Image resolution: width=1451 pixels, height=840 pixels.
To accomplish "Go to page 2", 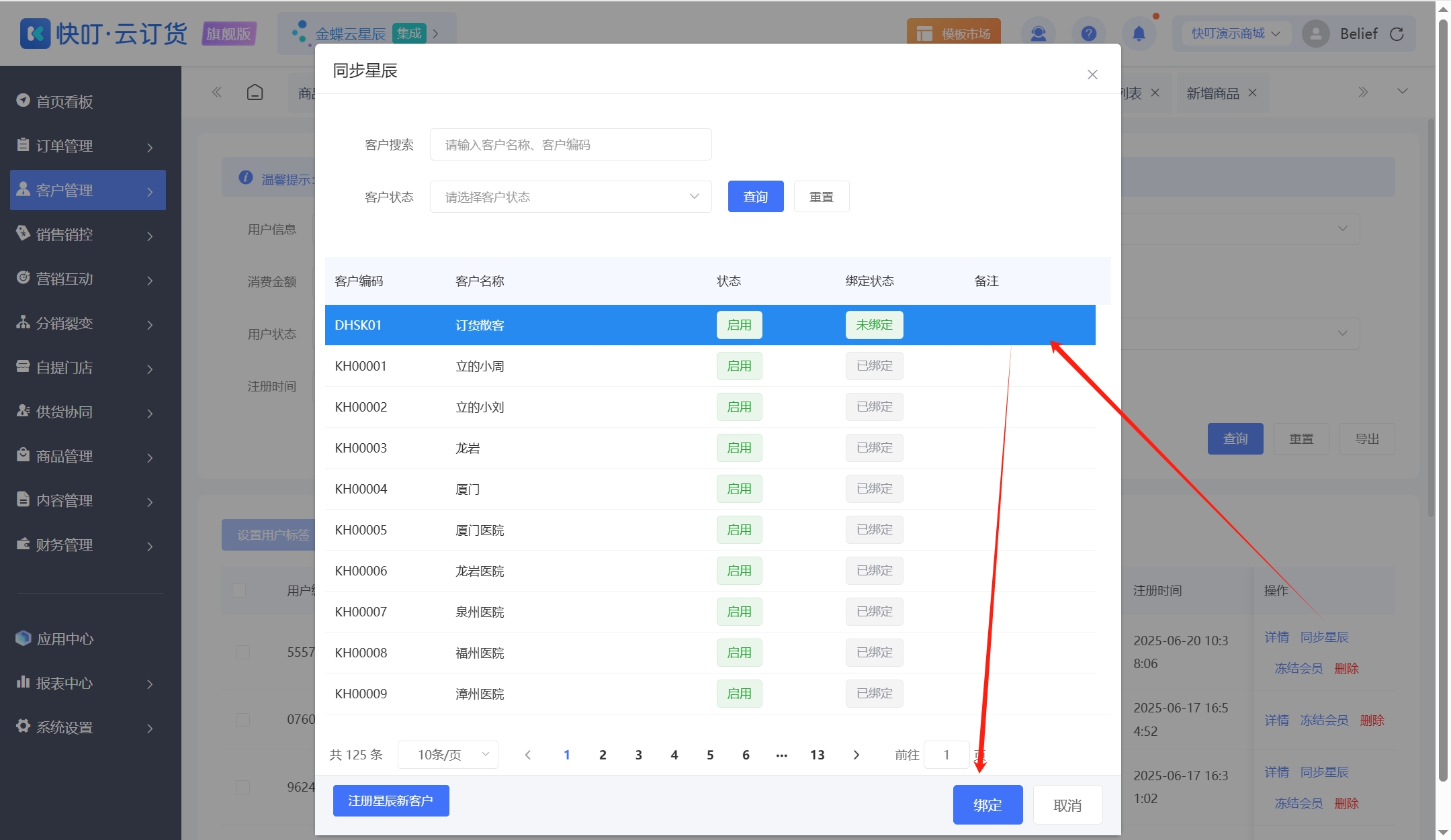I will (603, 755).
